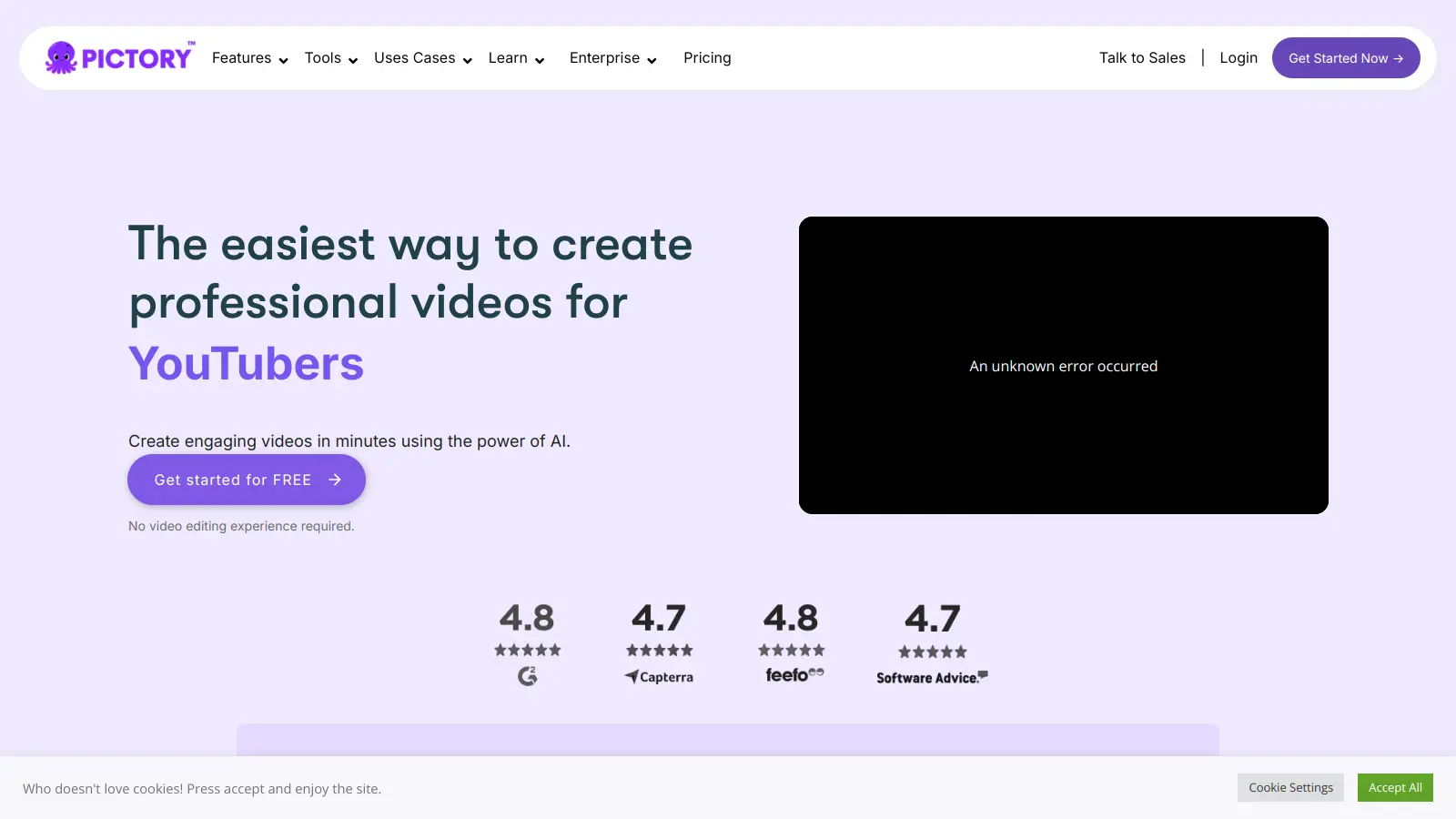Select the G2 rating logo
The image size is (1456, 819).
pos(528,676)
